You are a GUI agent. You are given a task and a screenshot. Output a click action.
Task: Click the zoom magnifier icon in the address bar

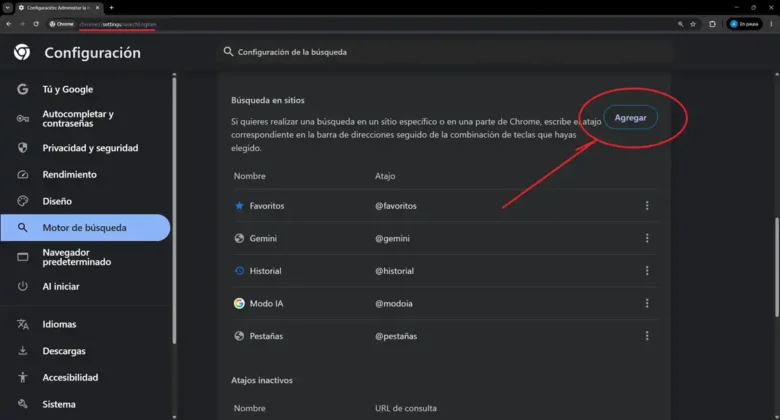click(680, 24)
